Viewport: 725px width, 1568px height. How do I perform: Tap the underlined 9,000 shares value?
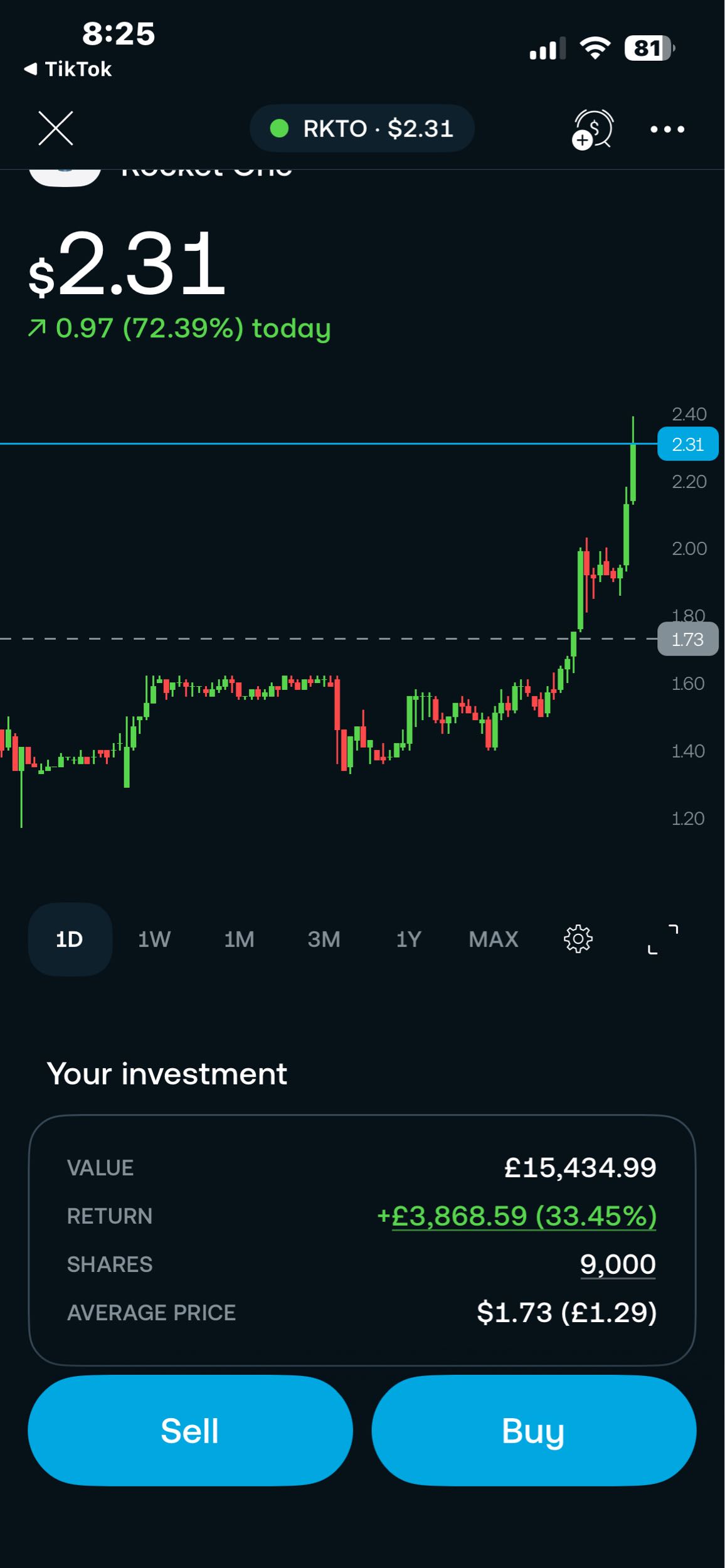coord(618,1264)
